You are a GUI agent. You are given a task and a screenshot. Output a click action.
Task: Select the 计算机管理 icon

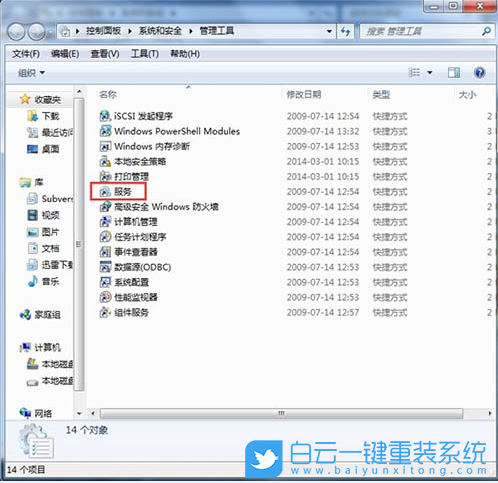(105, 222)
